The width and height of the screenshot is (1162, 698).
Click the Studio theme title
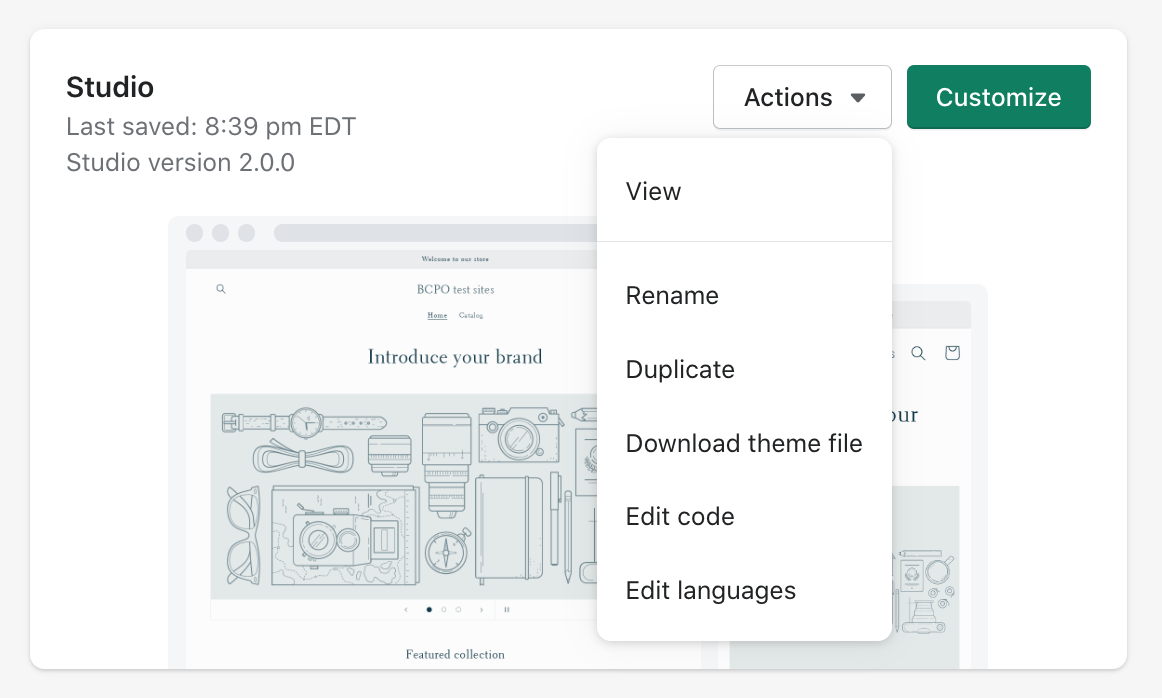point(110,87)
